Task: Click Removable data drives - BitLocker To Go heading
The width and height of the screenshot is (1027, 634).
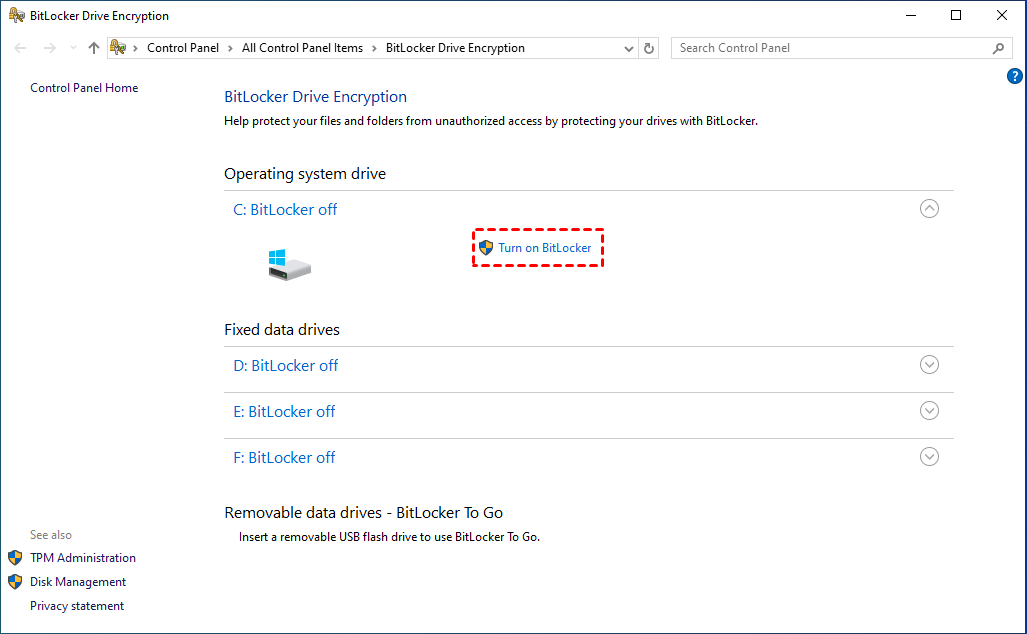Action: [x=364, y=512]
